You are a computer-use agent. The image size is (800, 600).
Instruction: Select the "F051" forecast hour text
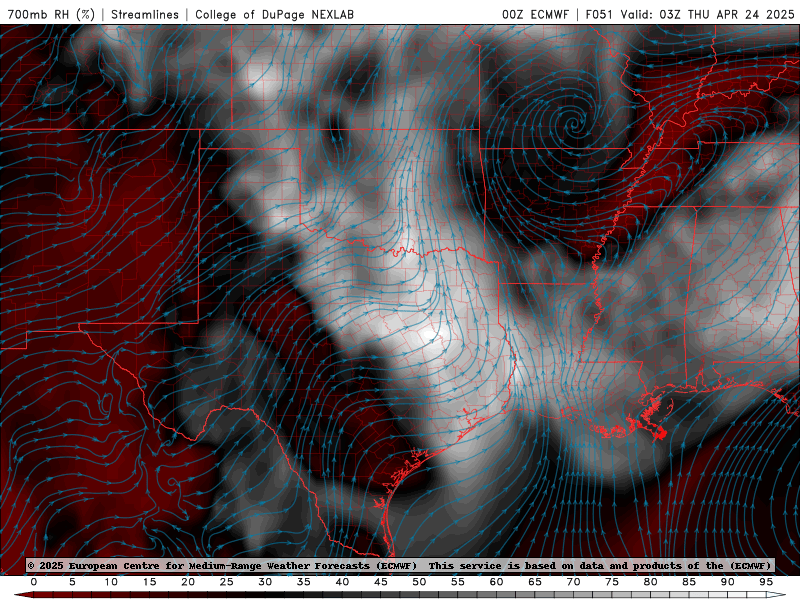[x=599, y=14]
